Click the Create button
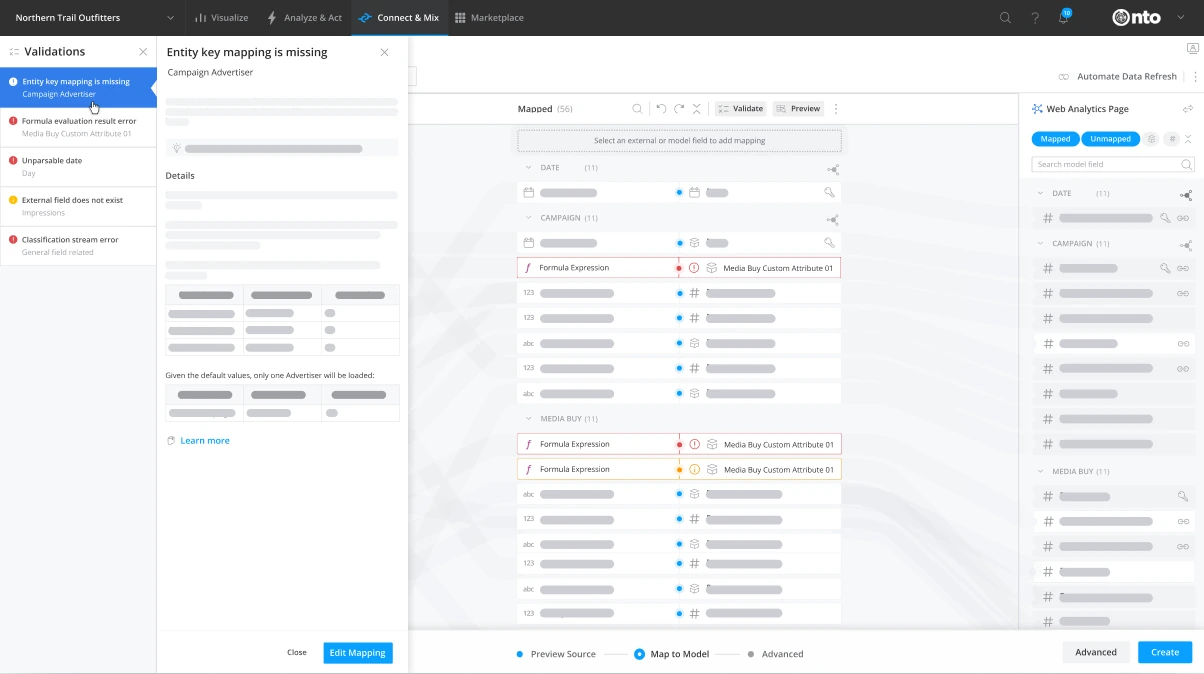Image resolution: width=1204 pixels, height=674 pixels. tap(1165, 652)
